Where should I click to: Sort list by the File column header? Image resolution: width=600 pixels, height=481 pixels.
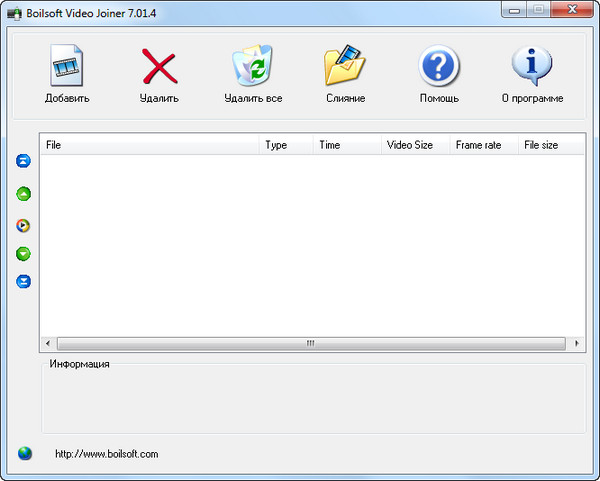[x=150, y=145]
